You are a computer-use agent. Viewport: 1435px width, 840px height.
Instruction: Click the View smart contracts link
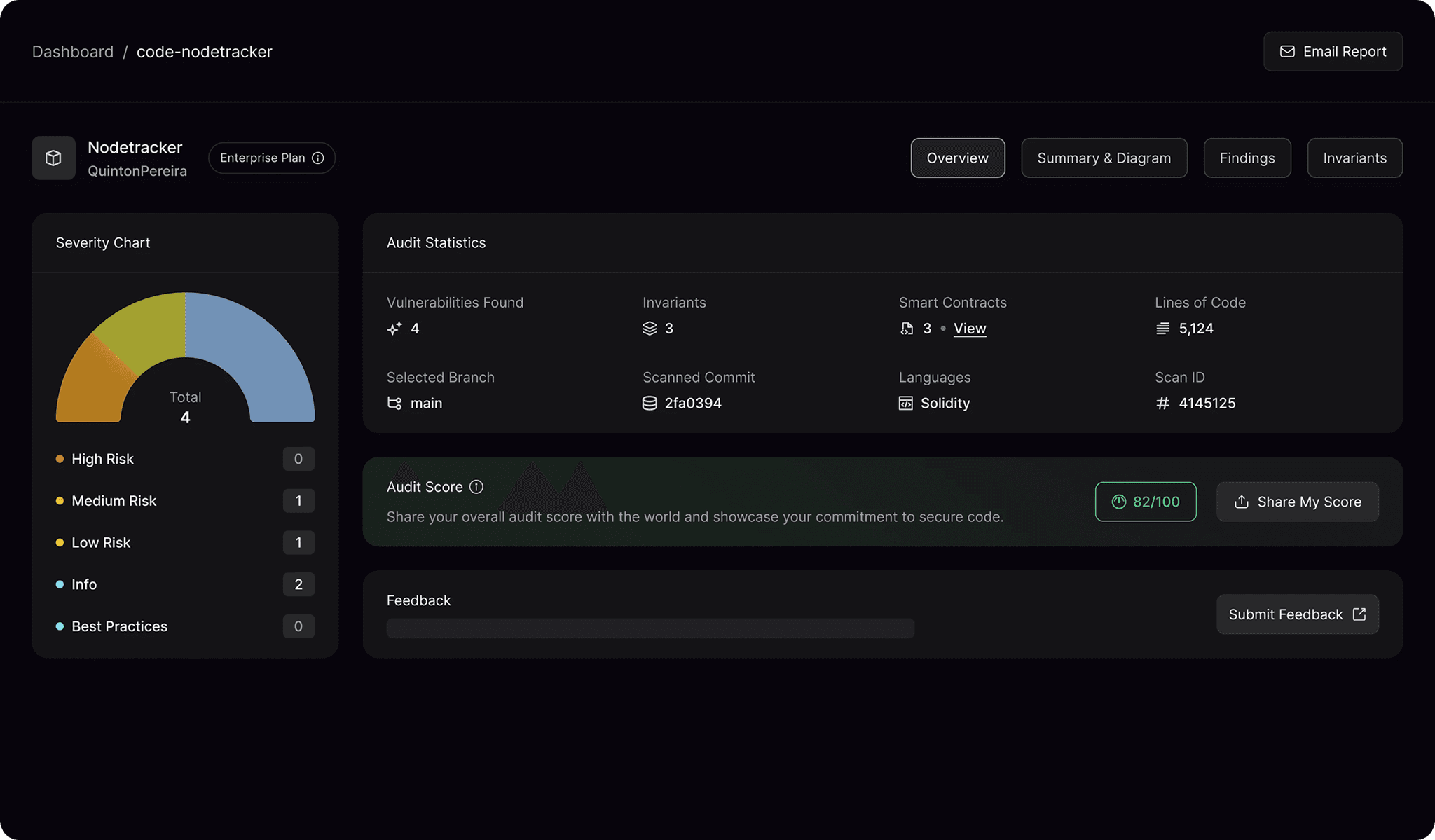(x=970, y=329)
